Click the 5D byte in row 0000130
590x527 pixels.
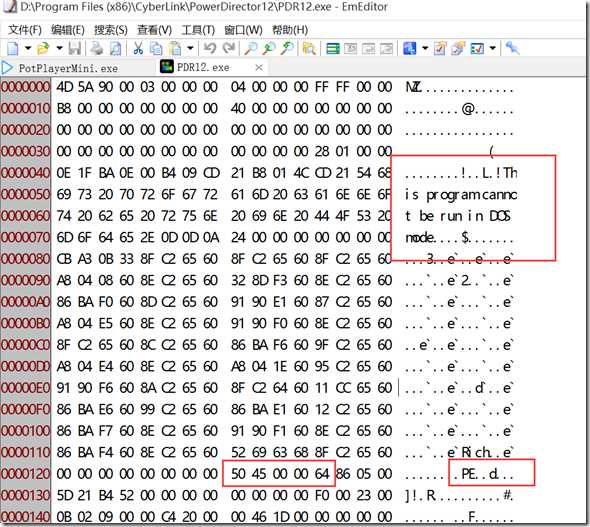point(64,495)
